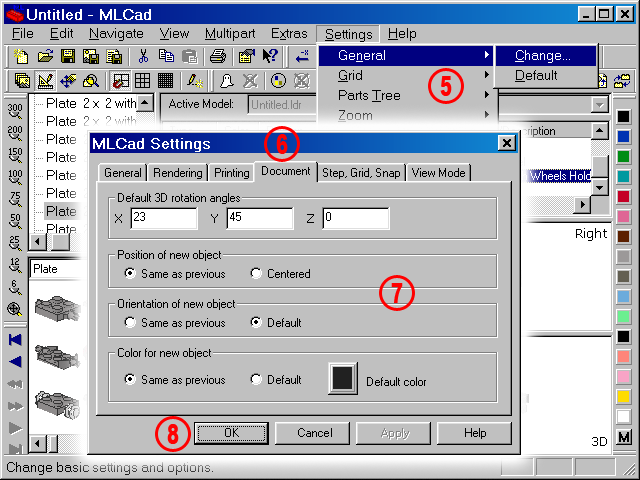Open the Navigate menu
Image resolution: width=640 pixels, height=480 pixels.
click(116, 33)
